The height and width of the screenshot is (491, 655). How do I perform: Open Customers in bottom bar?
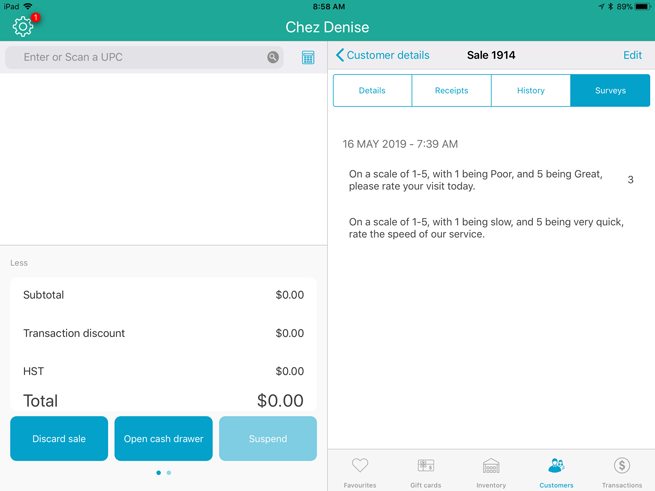pos(556,471)
